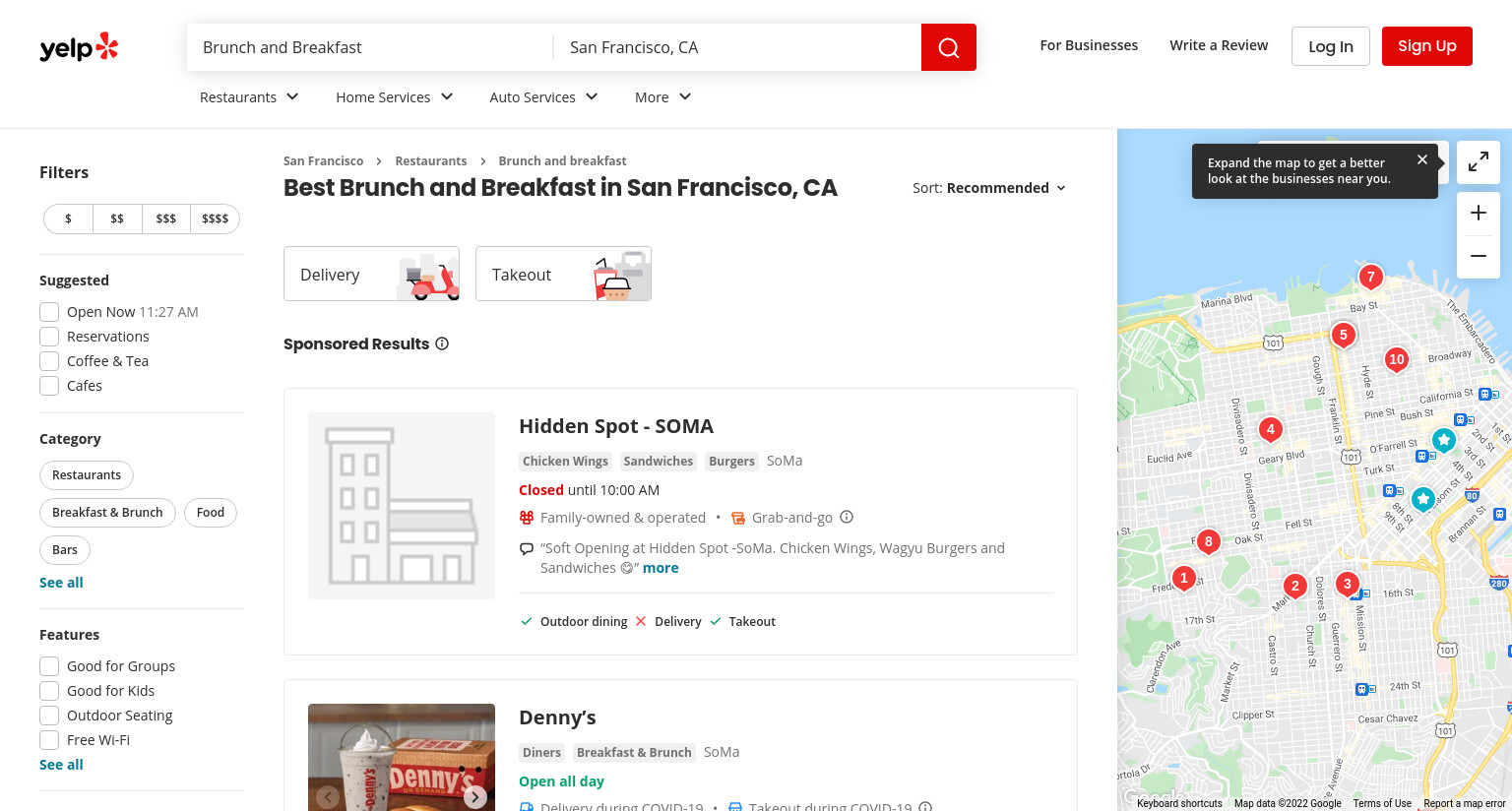Viewport: 1512px width, 811px height.
Task: Zoom in on the map
Action: pos(1478,213)
